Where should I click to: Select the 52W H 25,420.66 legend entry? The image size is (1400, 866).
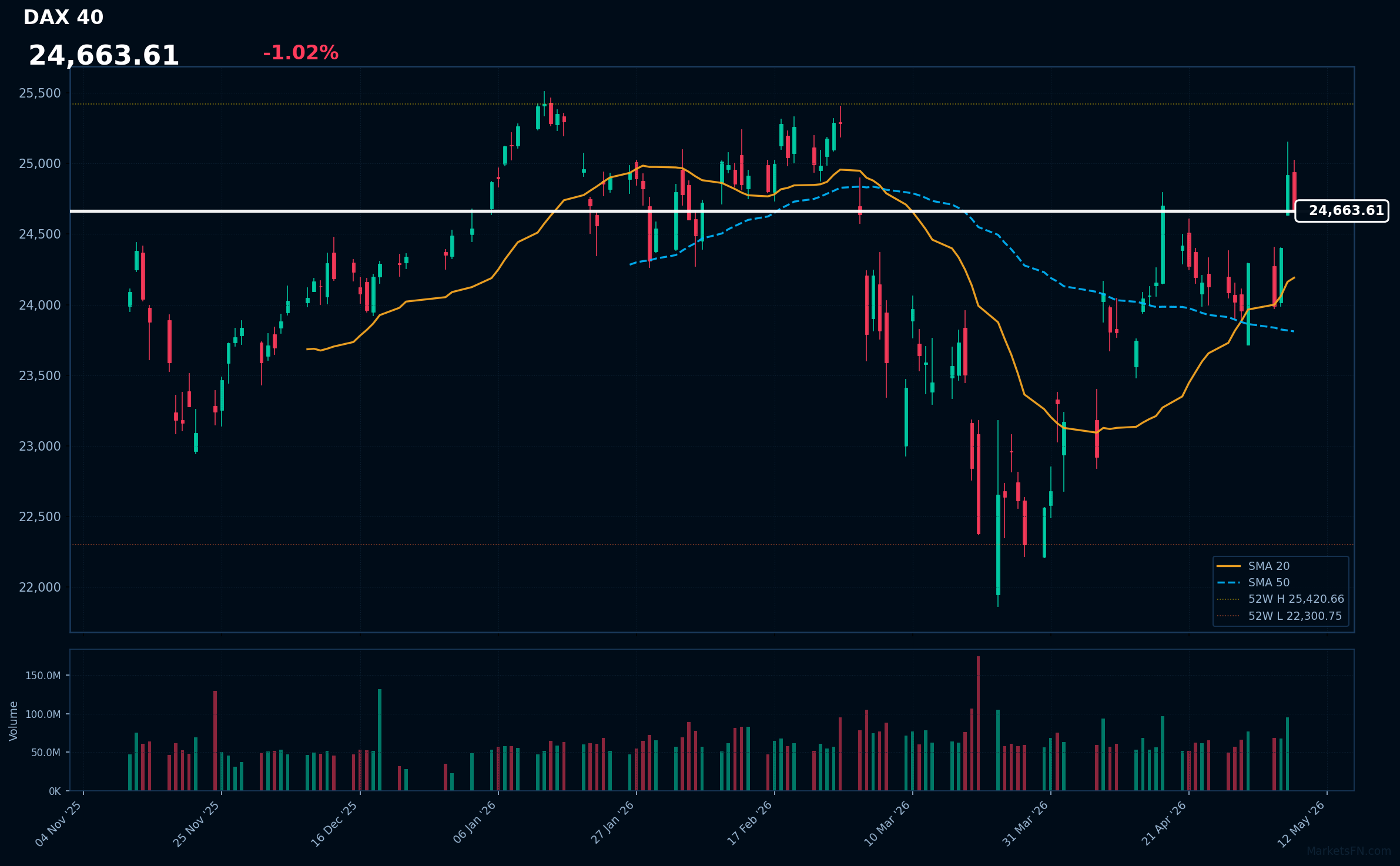point(1280,599)
